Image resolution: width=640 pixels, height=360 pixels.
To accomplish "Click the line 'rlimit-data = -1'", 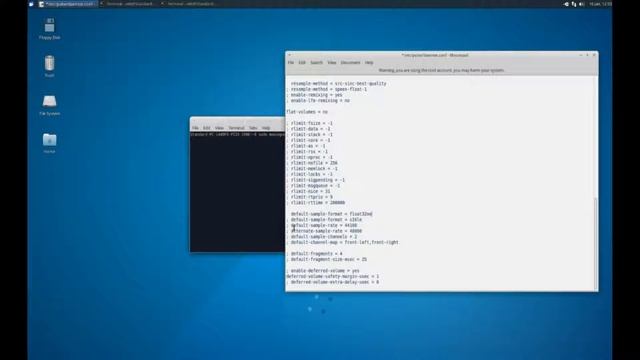I will click(x=308, y=129).
